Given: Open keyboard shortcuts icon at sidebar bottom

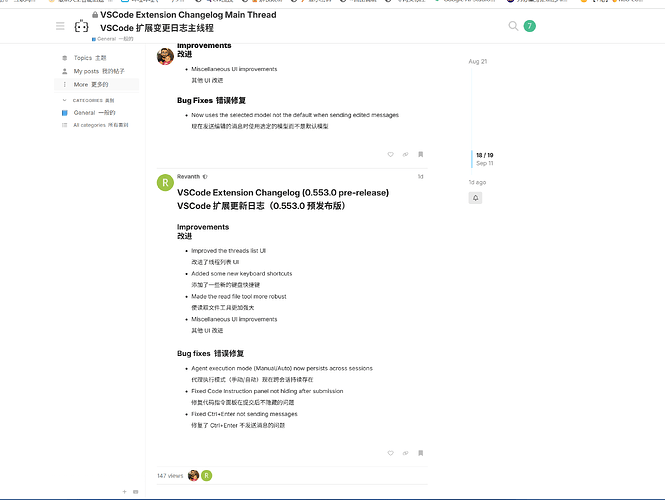Looking at the screenshot, I should (x=136, y=492).
